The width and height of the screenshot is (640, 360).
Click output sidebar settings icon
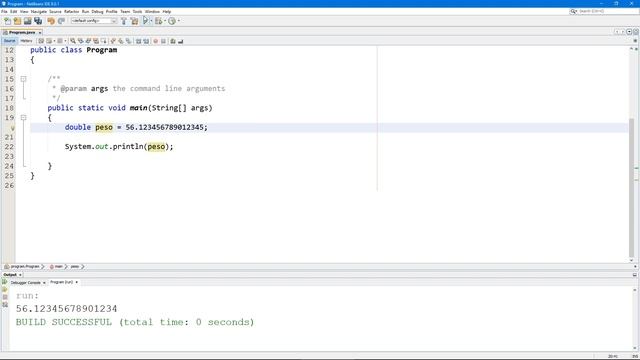pyautogui.click(x=4, y=304)
